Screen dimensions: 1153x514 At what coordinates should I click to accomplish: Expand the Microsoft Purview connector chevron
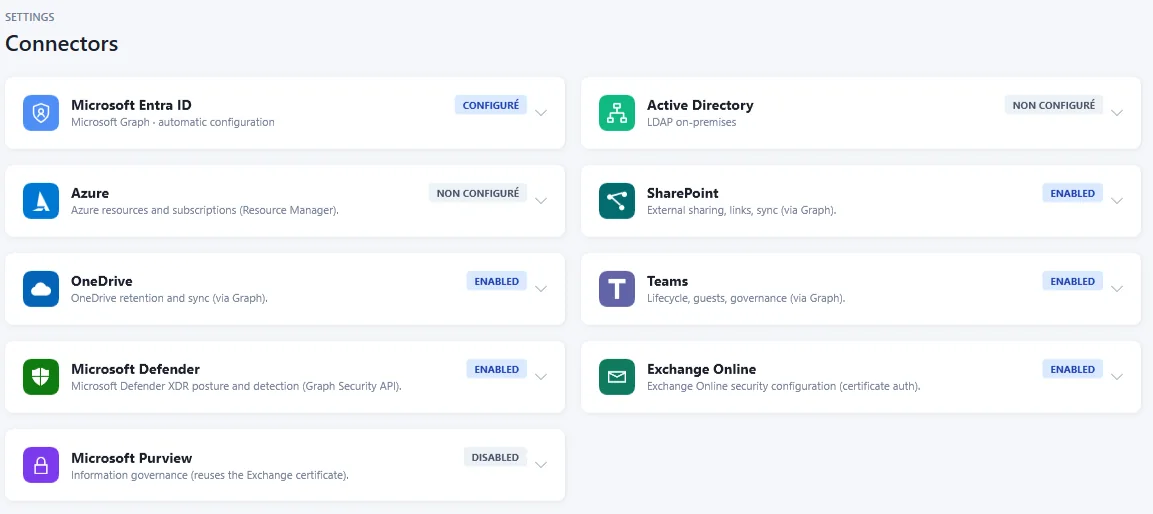pos(541,465)
